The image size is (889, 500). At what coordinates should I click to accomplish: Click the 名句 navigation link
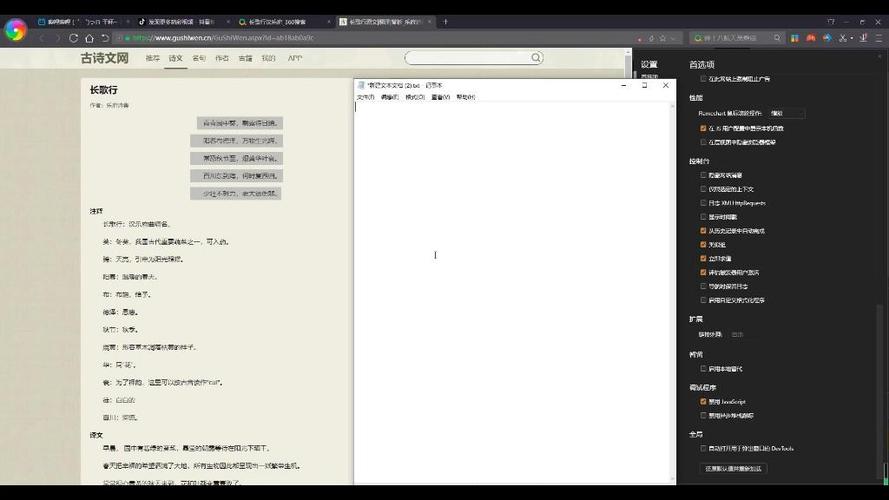[x=199, y=58]
